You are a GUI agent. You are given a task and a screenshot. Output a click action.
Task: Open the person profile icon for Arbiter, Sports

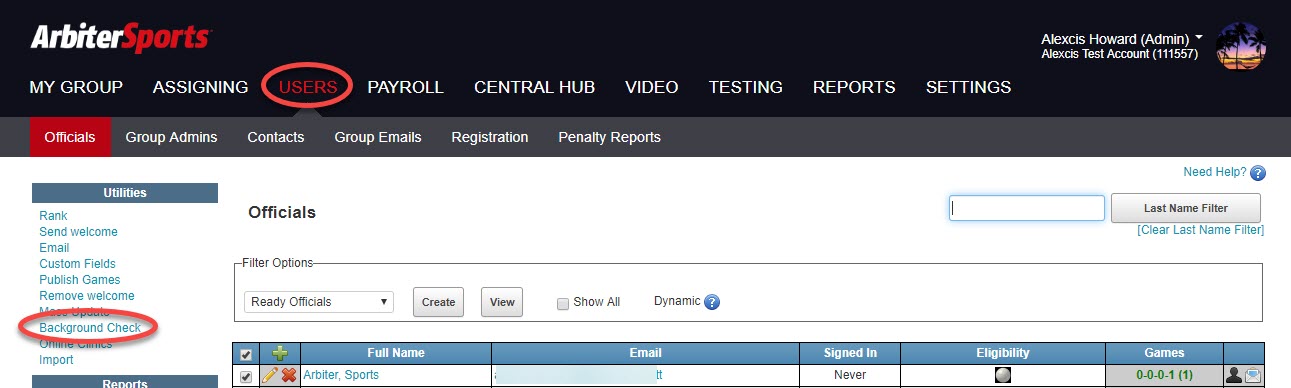click(1234, 376)
